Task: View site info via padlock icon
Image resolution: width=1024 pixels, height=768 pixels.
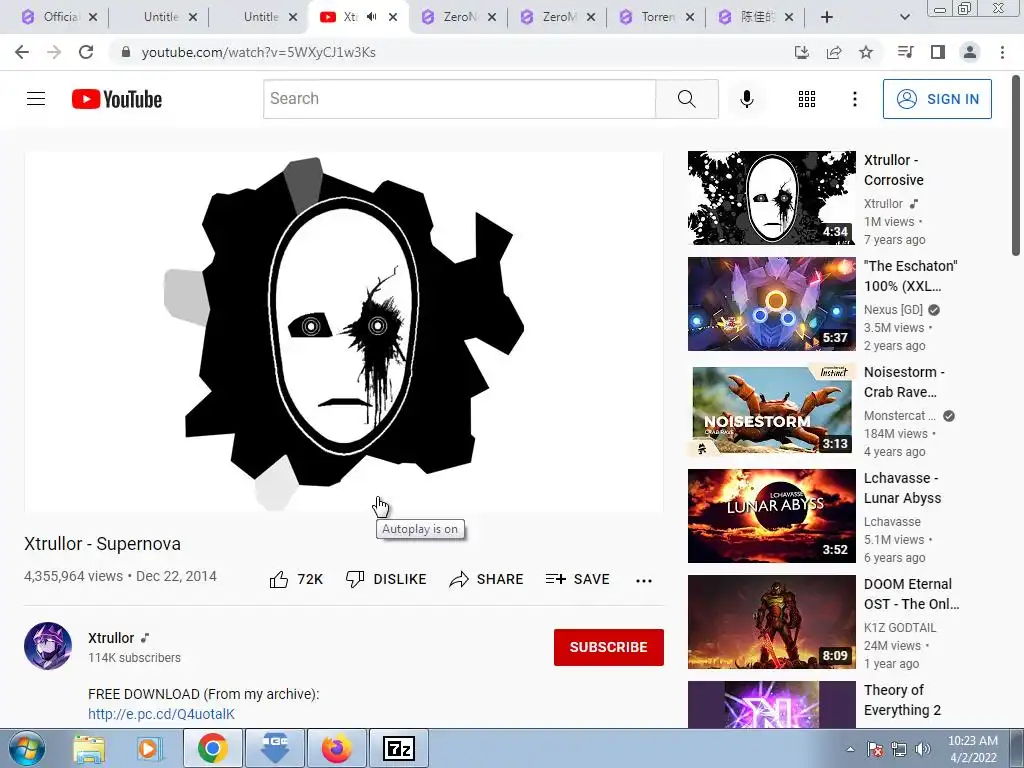Action: tap(126, 52)
